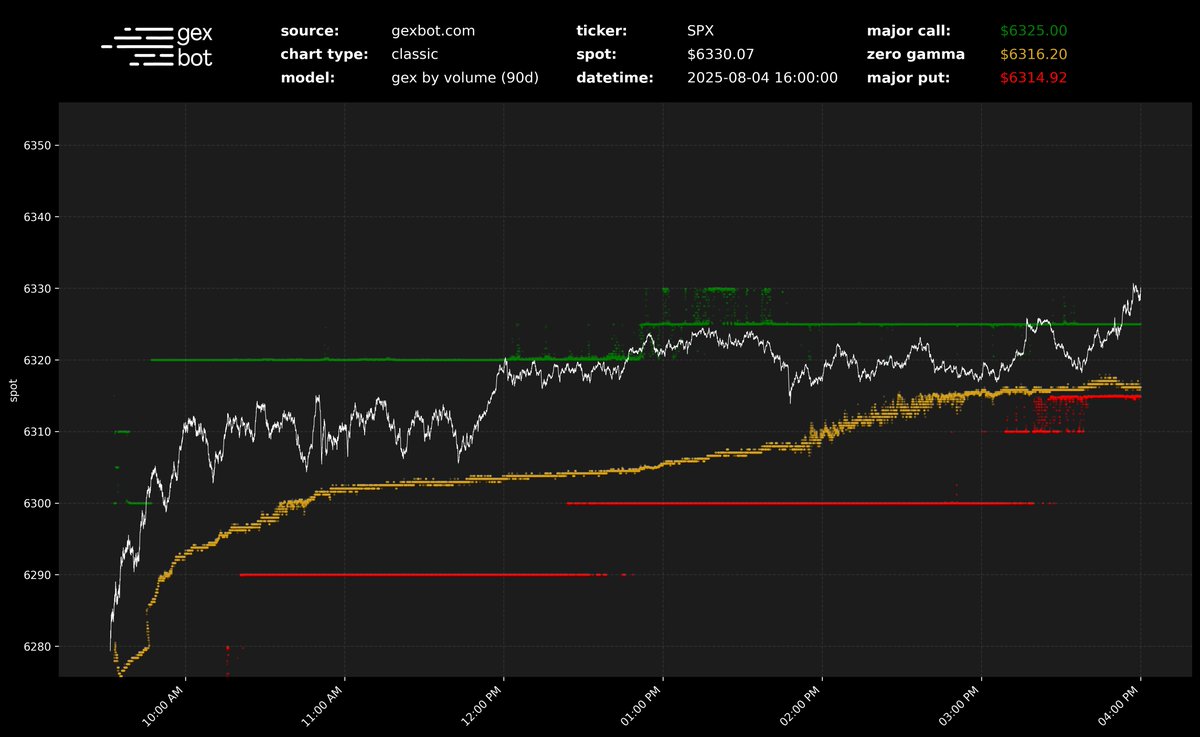
Task: Click the 'datetime:' label
Action: (x=614, y=77)
